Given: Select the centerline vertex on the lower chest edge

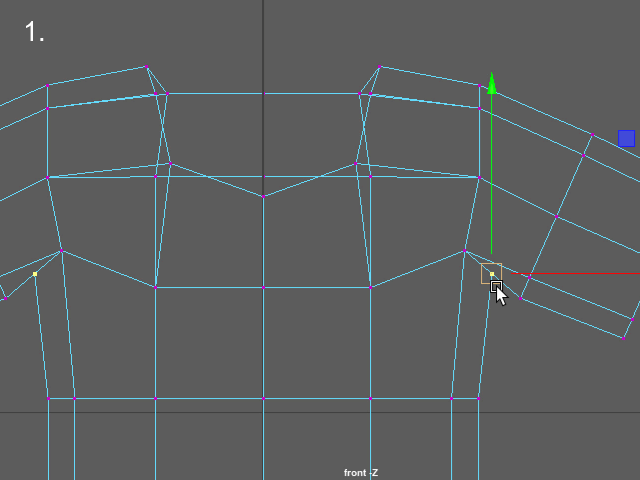Looking at the screenshot, I should [x=263, y=288].
